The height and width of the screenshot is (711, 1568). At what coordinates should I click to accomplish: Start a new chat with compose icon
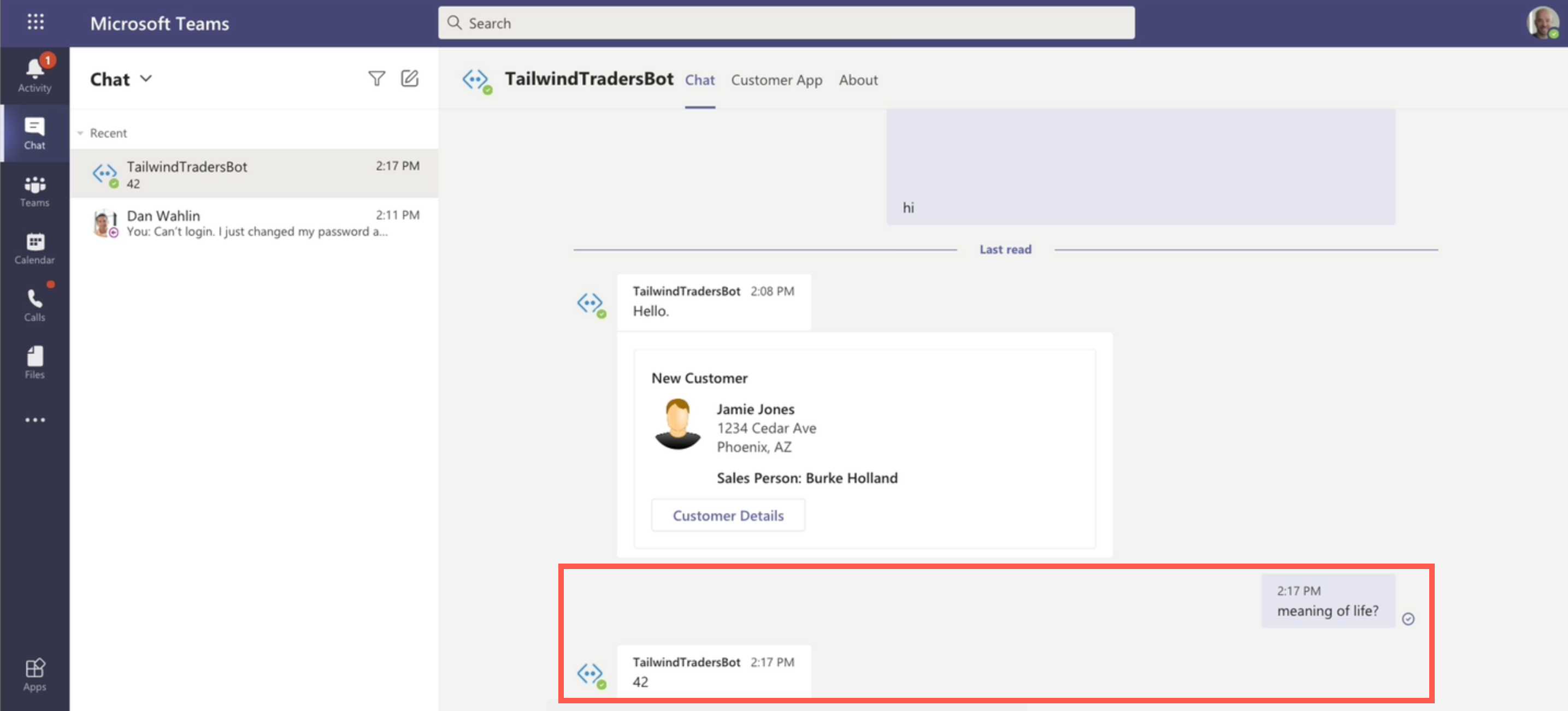click(410, 79)
